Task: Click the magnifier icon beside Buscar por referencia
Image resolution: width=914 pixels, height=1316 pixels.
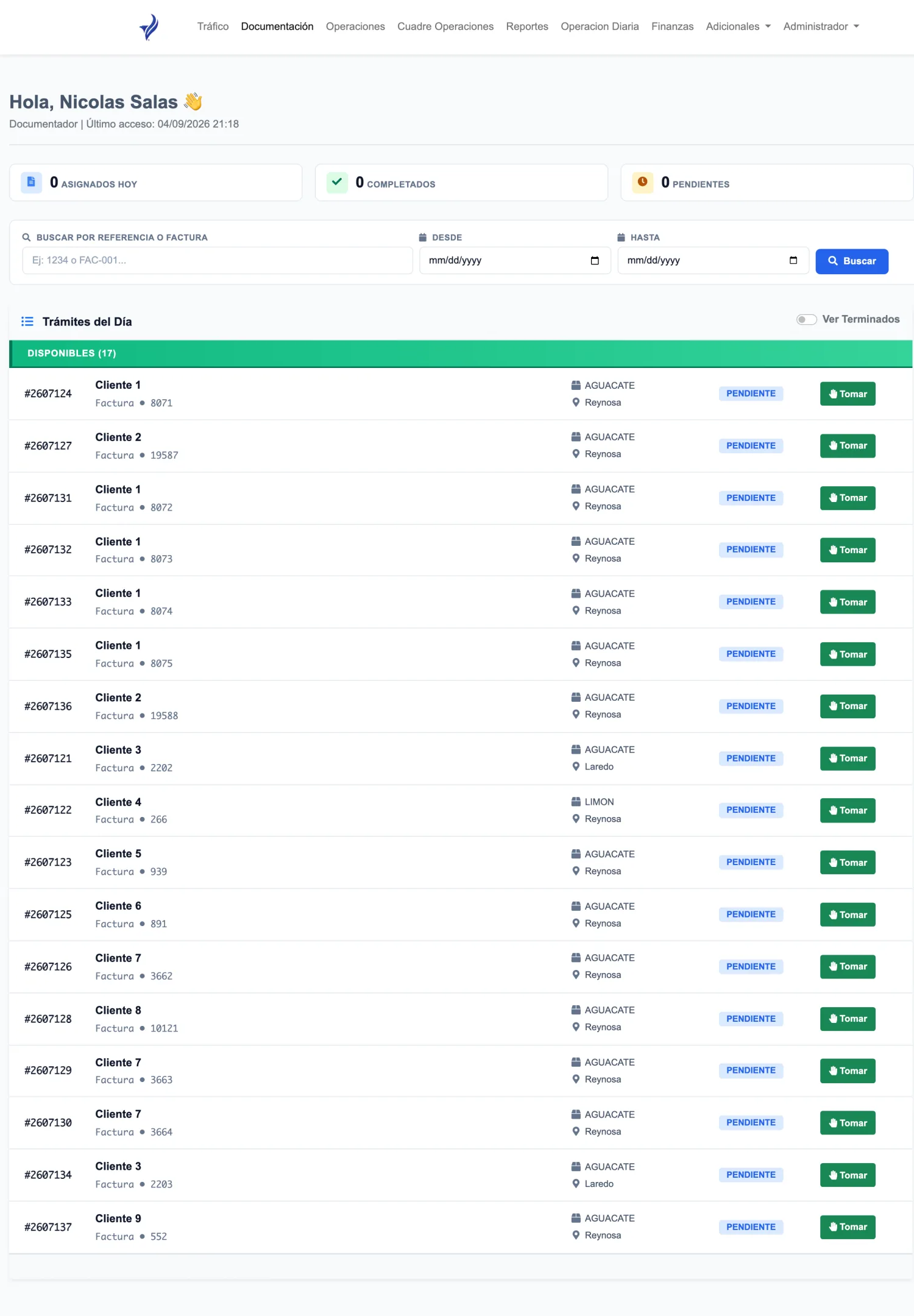Action: [x=27, y=237]
